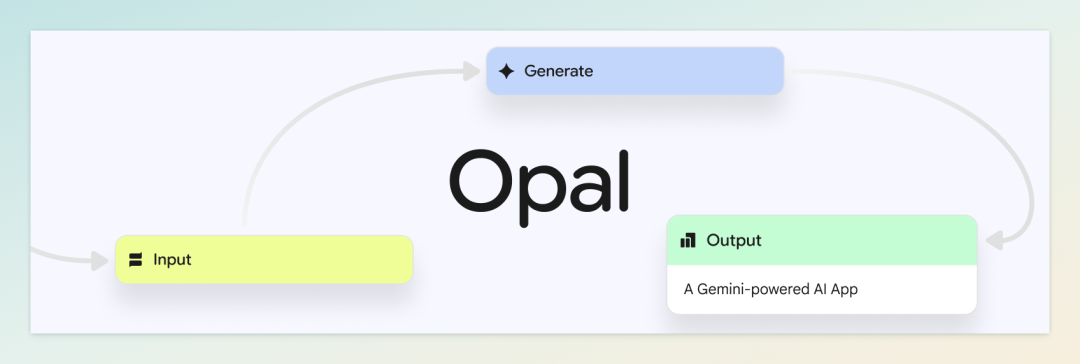Click empty canvas directly below the Opal title
1080x364 pixels.
pos(539,276)
